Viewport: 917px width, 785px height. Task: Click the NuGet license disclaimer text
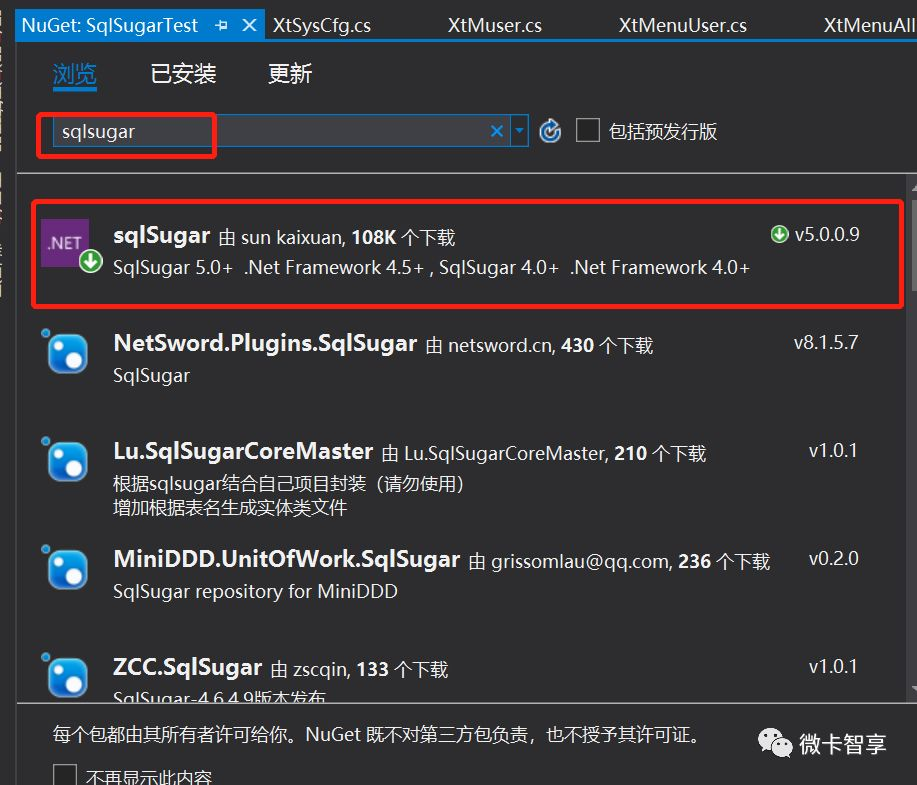[x=377, y=734]
